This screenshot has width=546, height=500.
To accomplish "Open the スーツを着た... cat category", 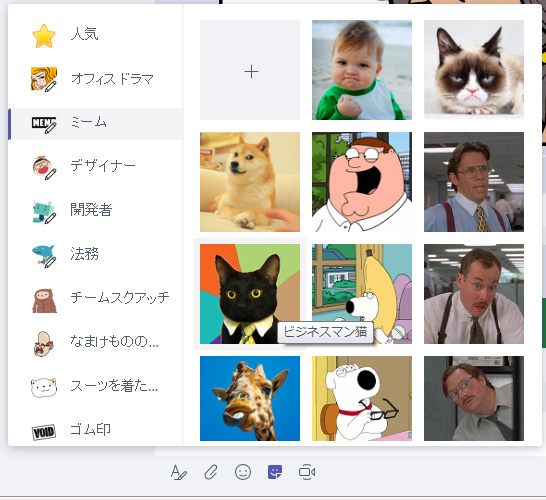I will [x=95, y=386].
